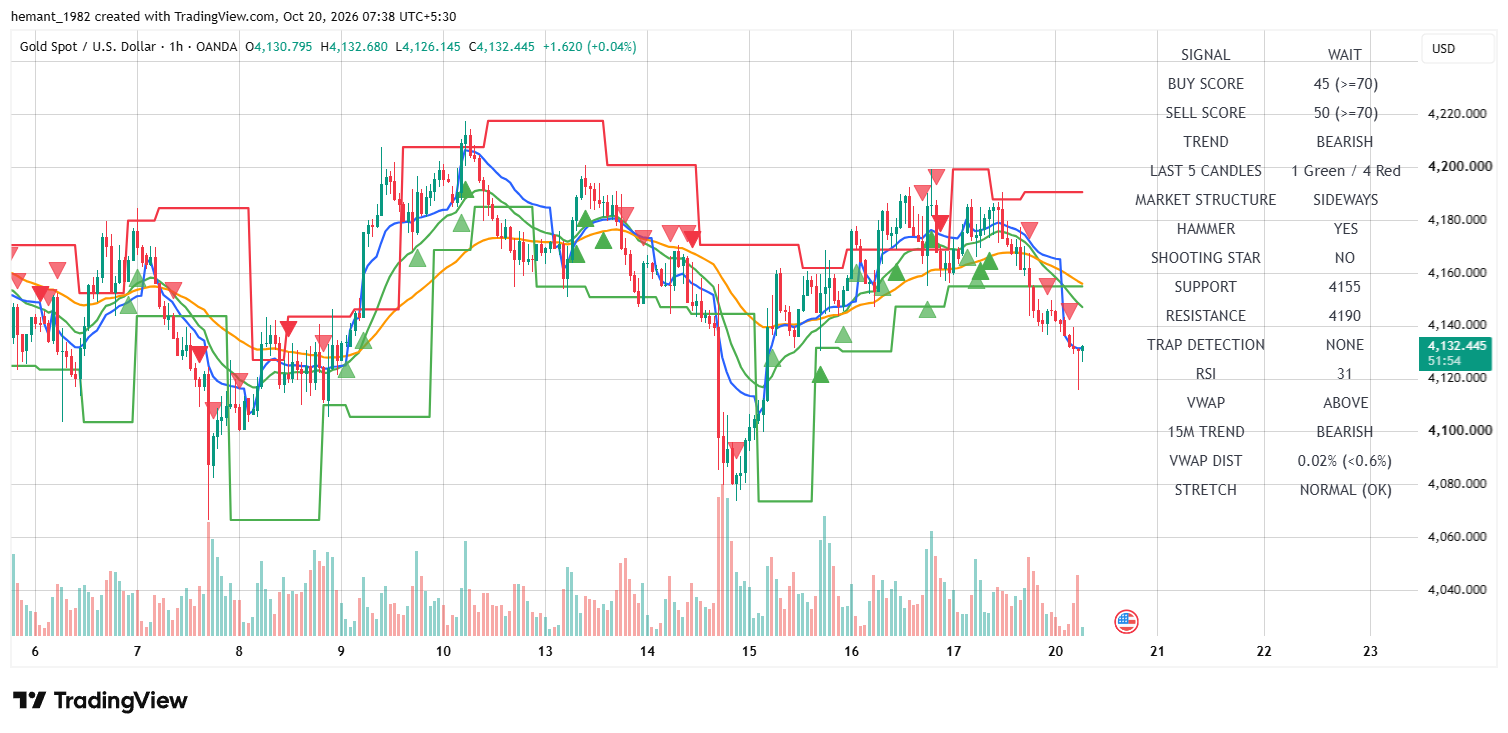Image resolution: width=1508 pixels, height=733 pixels.
Task: Click the resistance value 4190
Action: point(1345,316)
